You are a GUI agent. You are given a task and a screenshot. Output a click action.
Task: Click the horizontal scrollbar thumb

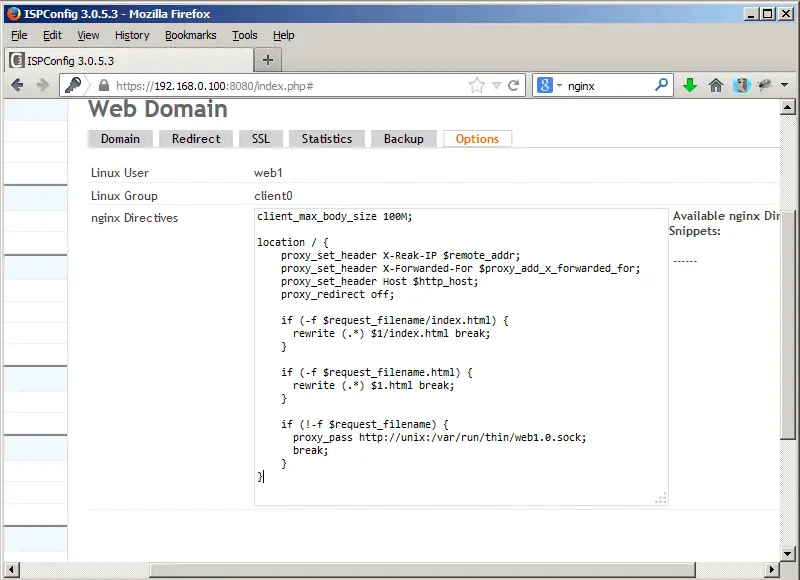422,569
